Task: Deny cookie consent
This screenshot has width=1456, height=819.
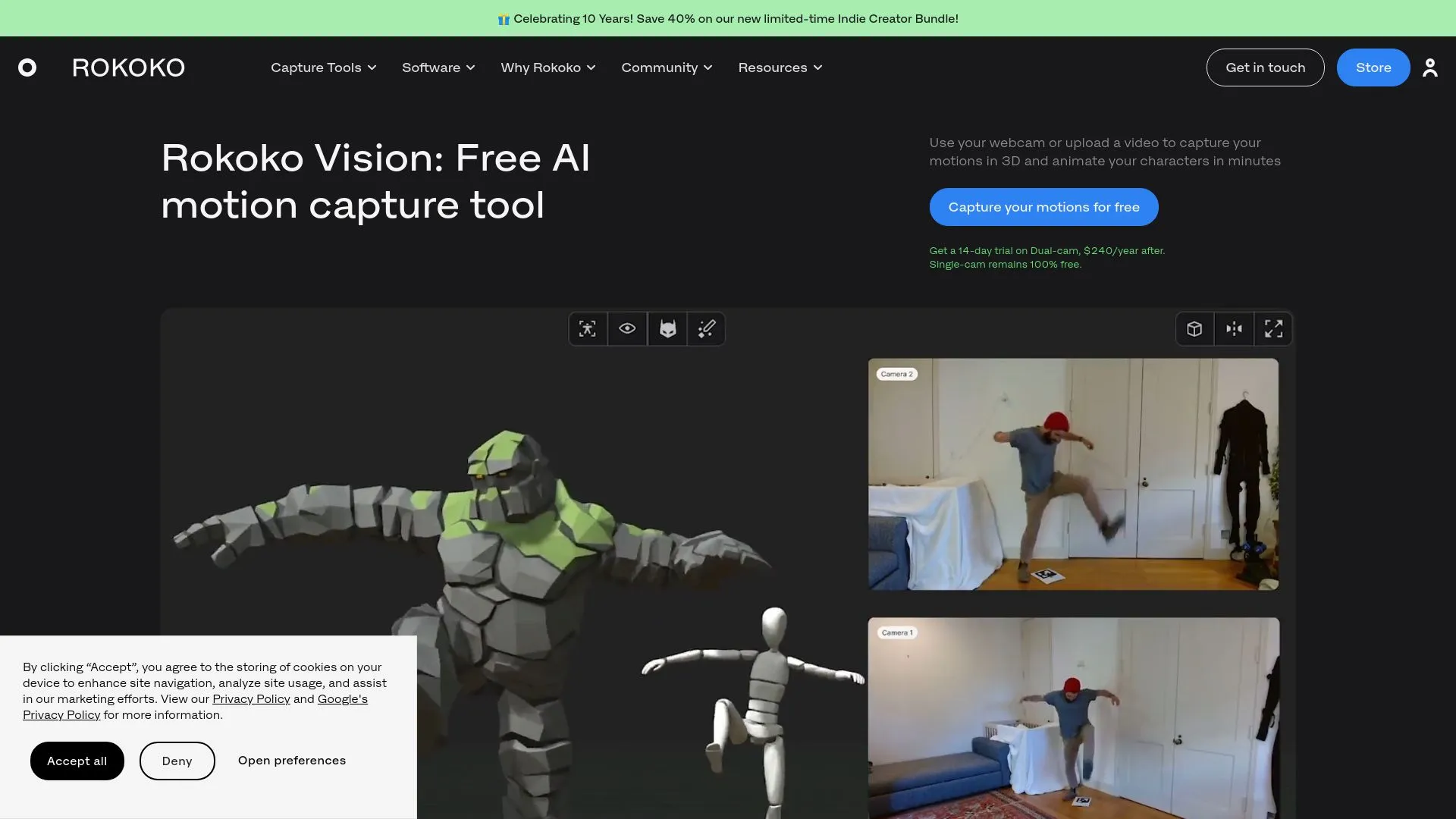Action: [177, 761]
